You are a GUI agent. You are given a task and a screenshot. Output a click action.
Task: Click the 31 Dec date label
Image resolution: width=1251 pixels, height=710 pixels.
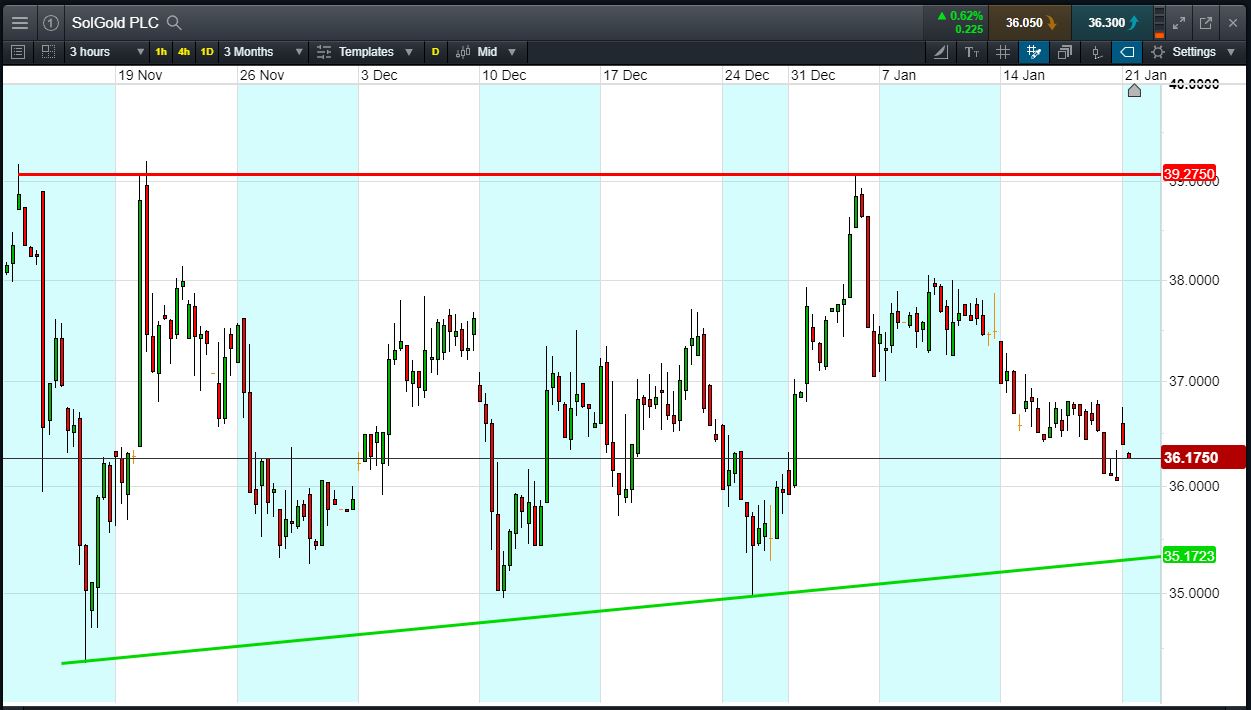(812, 75)
